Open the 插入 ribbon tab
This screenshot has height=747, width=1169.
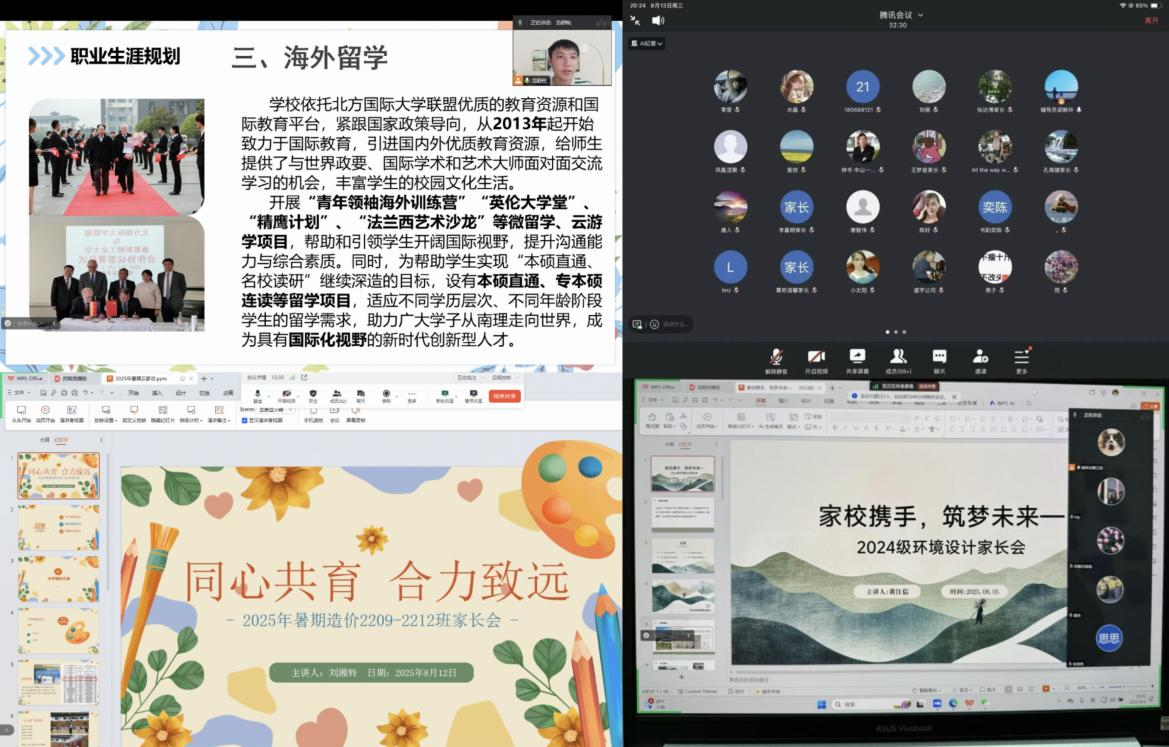point(157,393)
